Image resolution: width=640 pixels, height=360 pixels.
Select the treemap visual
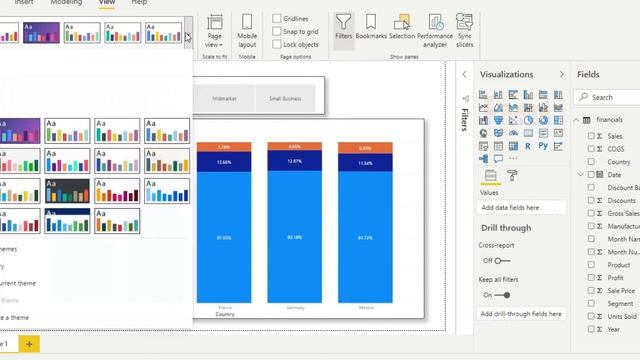pos(558,120)
